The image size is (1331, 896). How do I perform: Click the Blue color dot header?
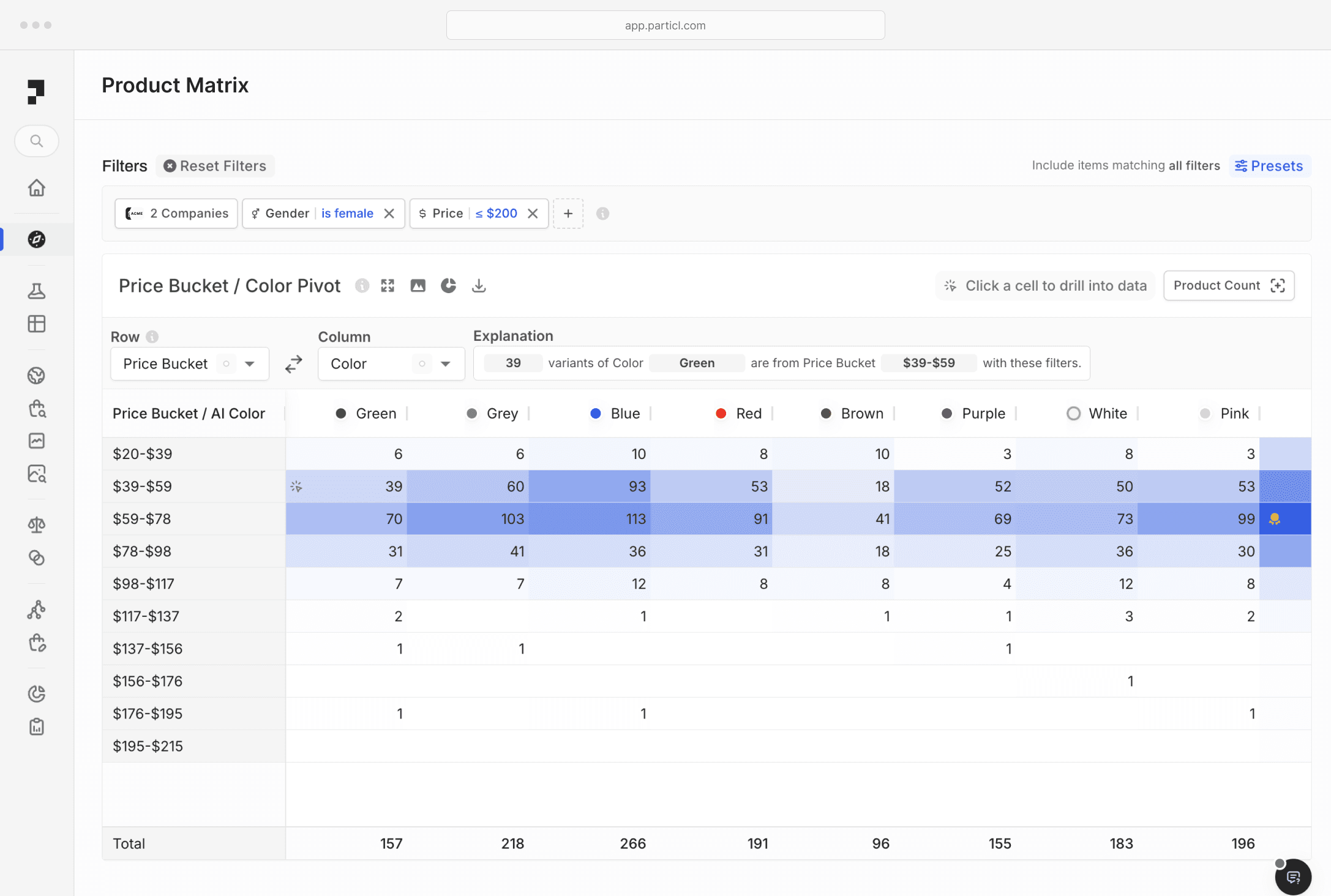(x=596, y=414)
